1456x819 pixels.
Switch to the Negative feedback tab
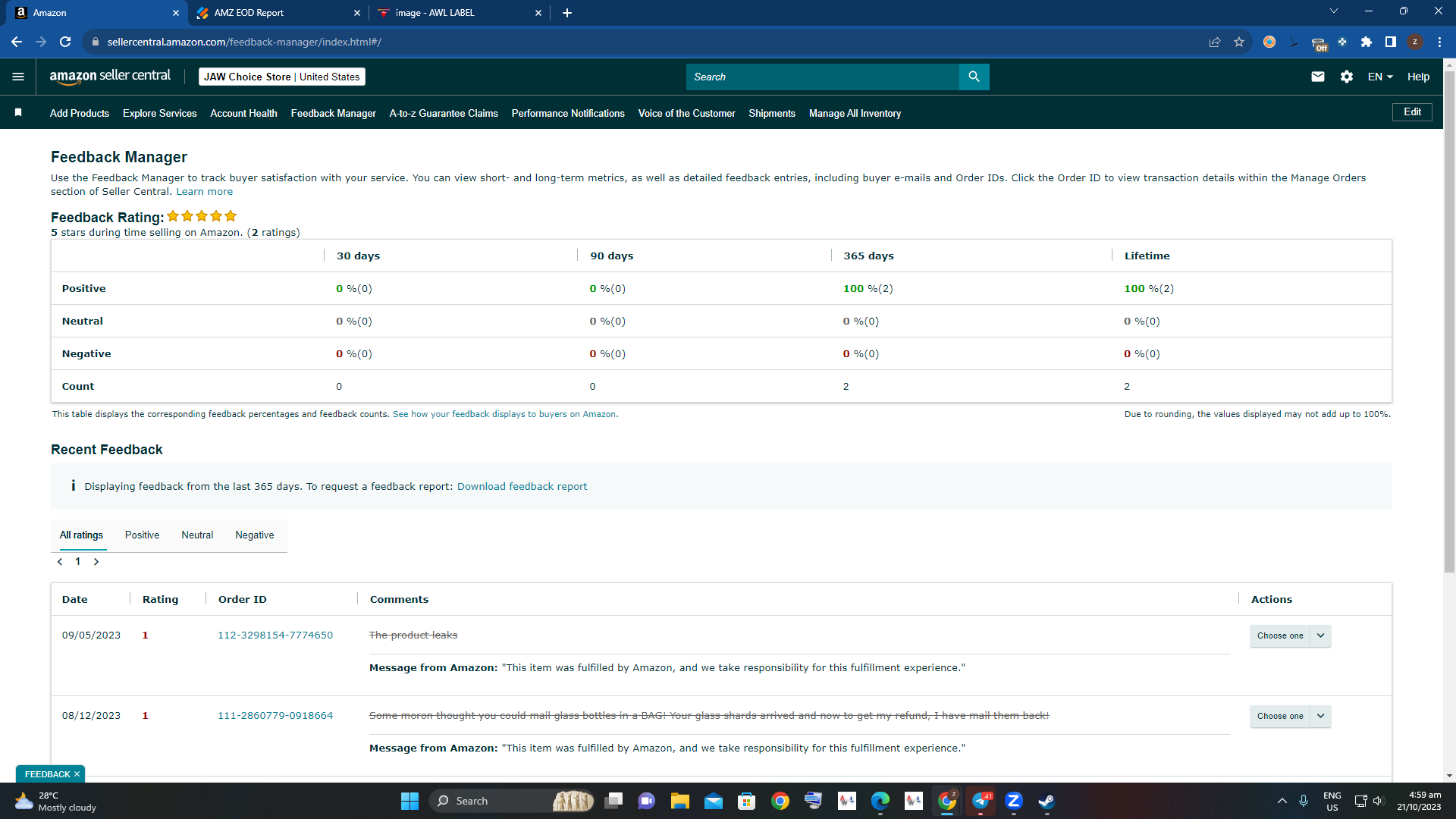click(255, 535)
